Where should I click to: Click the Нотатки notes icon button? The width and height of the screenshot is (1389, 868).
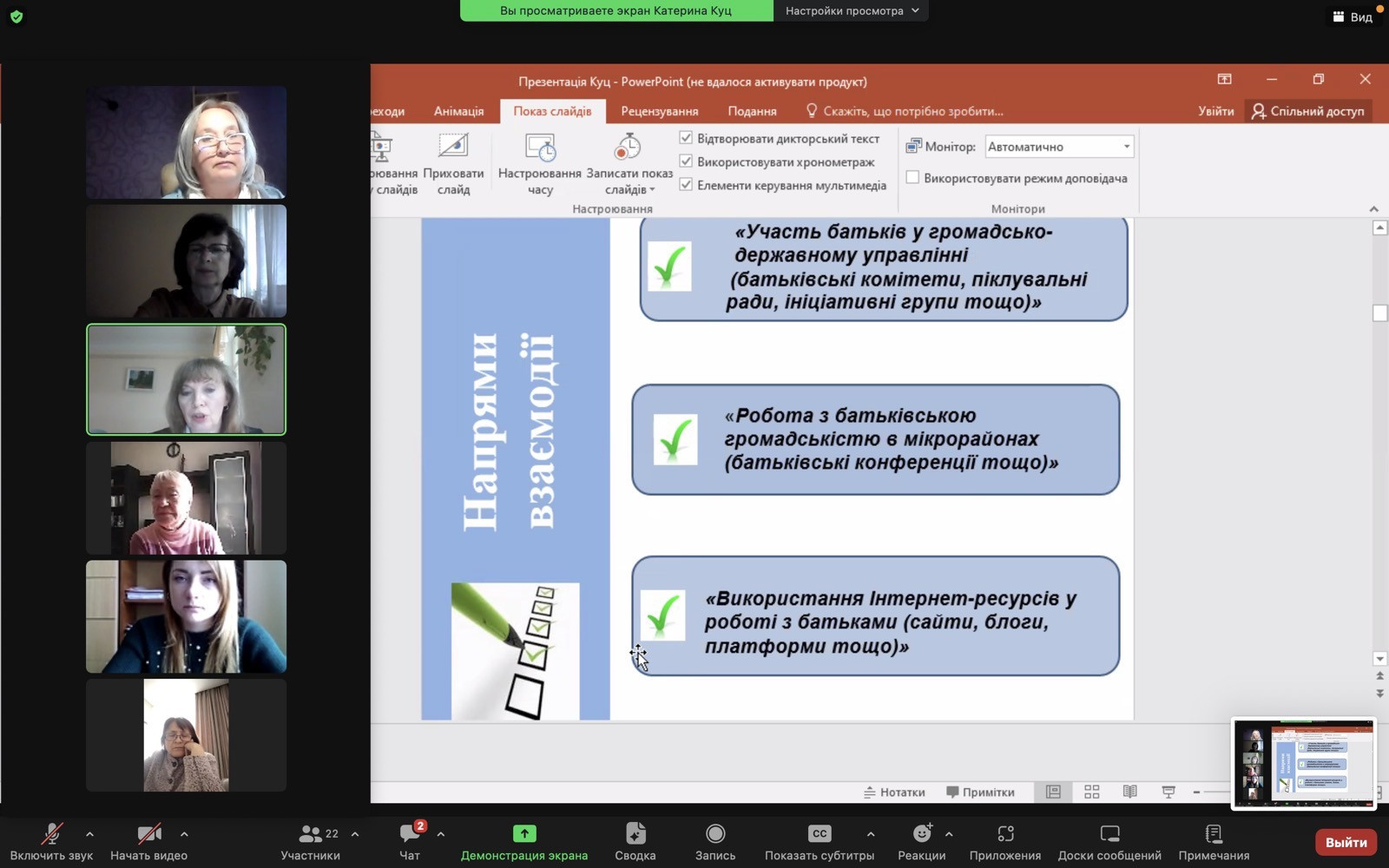point(894,792)
